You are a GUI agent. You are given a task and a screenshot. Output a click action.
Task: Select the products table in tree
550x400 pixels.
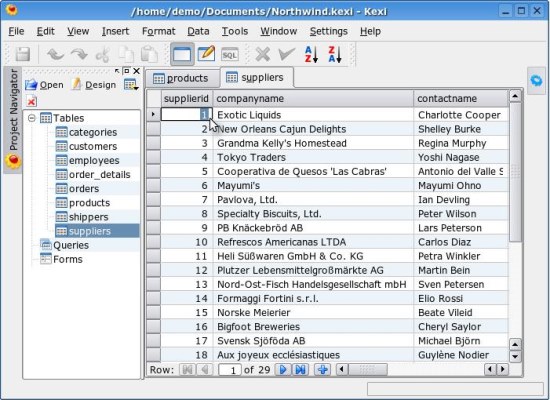tap(89, 203)
